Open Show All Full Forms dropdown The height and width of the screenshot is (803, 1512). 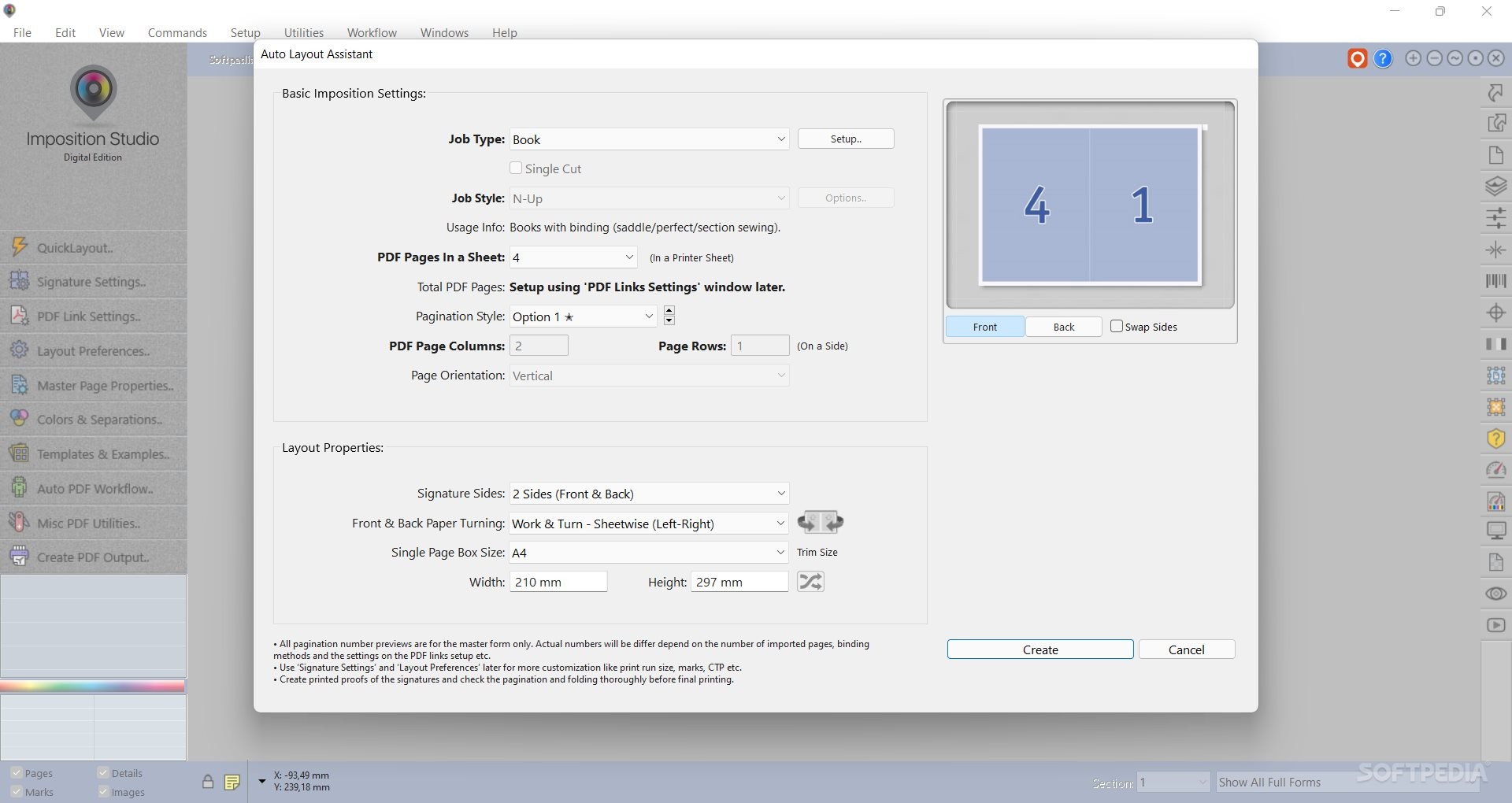coord(1347,782)
